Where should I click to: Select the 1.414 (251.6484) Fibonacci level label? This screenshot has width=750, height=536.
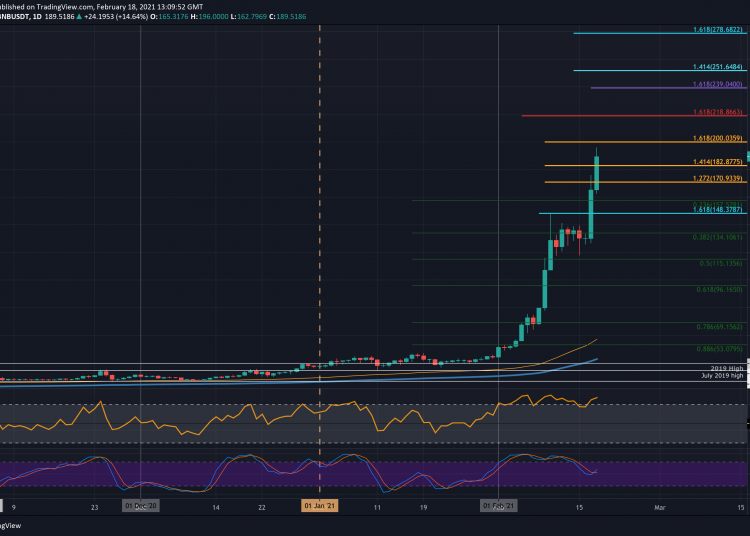click(x=718, y=67)
